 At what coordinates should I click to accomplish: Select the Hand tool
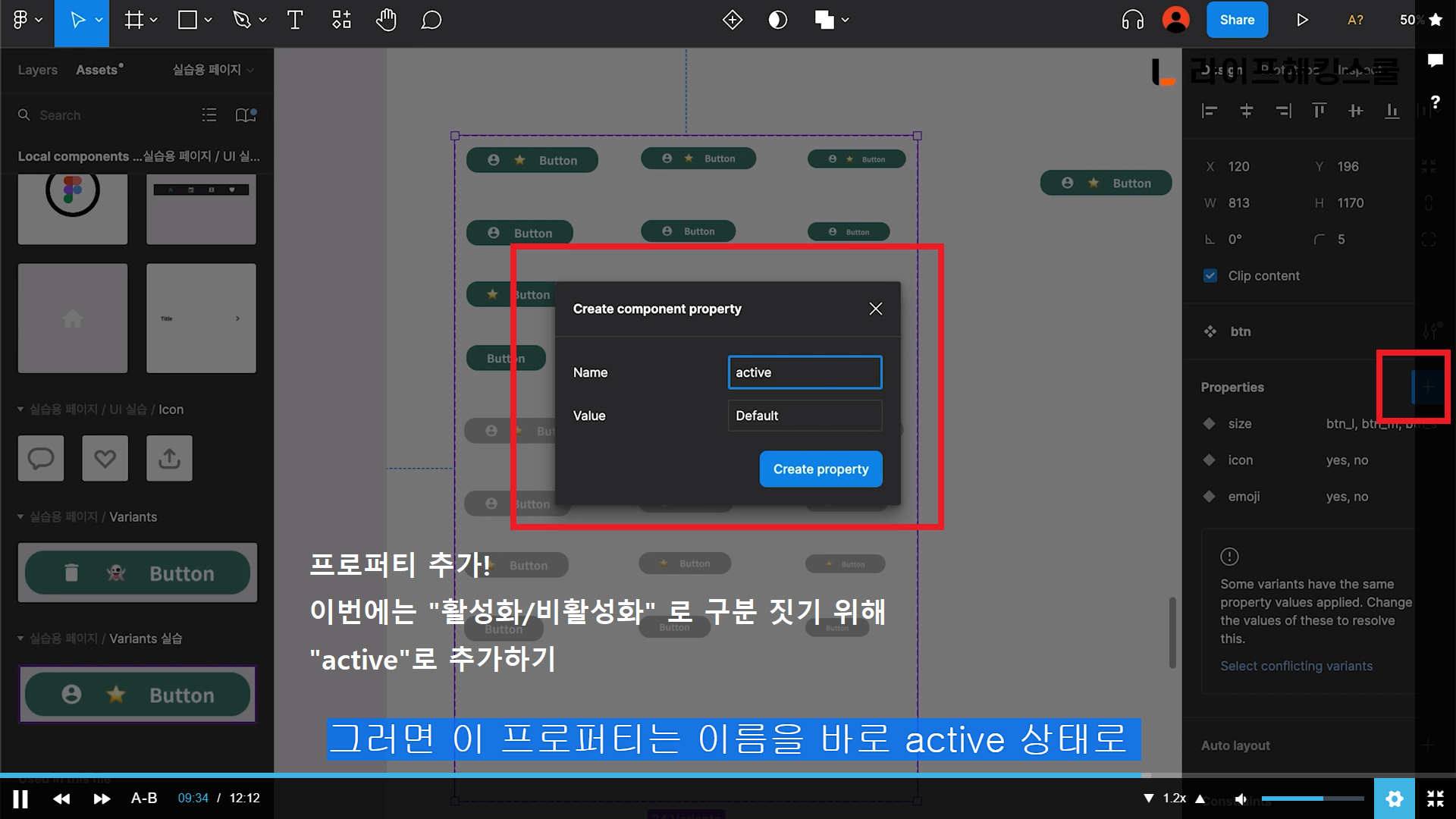(x=386, y=20)
